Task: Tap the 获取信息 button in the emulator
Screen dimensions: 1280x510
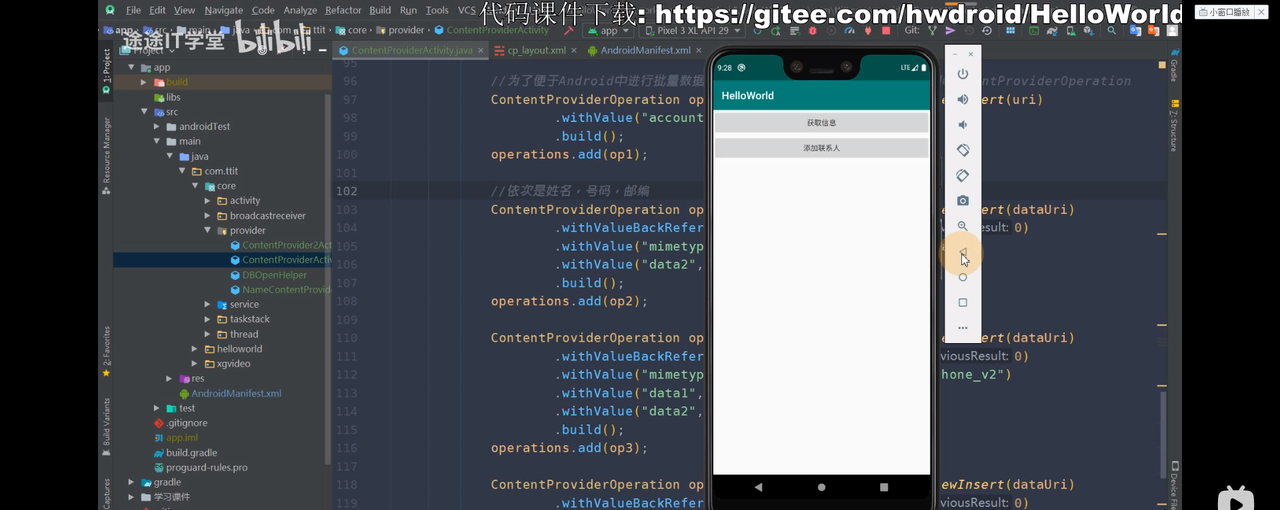Action: pyautogui.click(x=821, y=123)
